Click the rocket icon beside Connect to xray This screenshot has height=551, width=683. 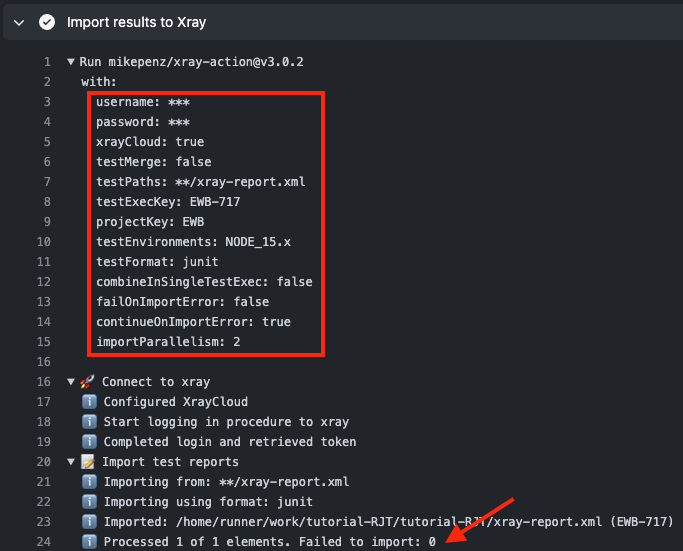click(88, 382)
